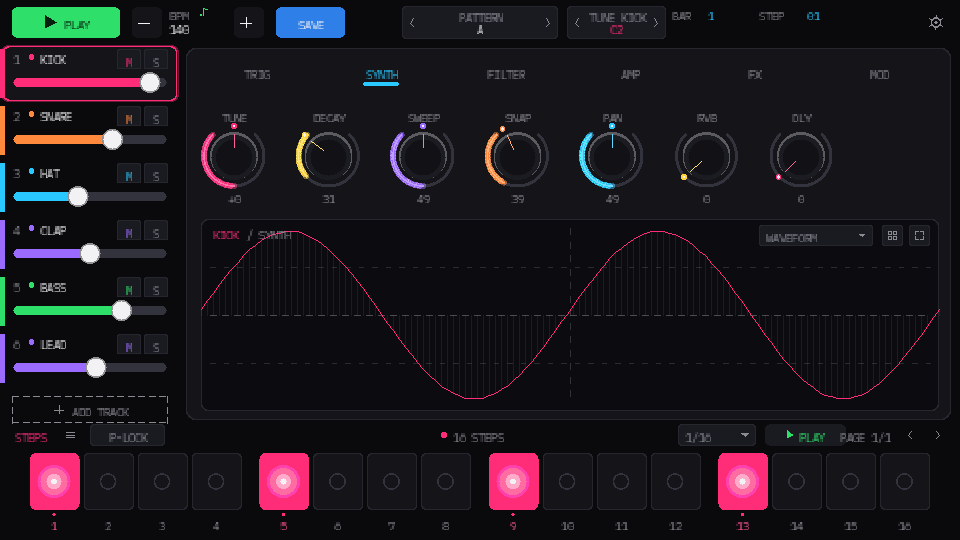Mute the CLAP track

pos(129,232)
